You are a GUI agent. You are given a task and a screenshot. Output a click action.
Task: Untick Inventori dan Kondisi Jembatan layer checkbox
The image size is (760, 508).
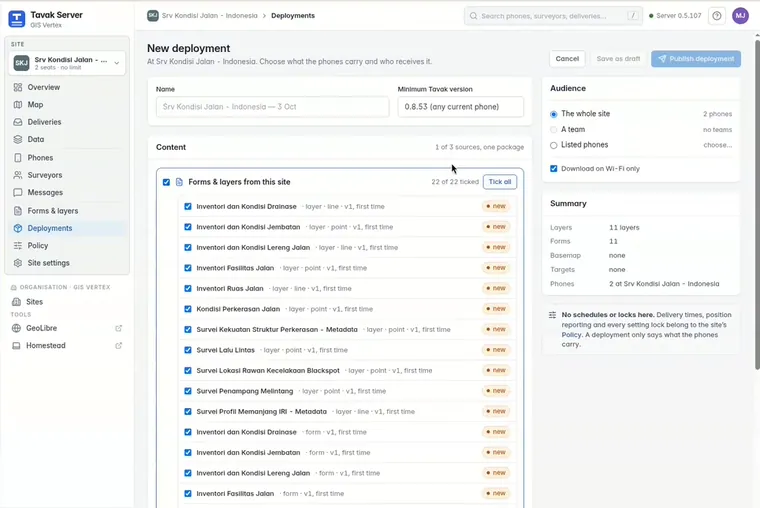188,227
